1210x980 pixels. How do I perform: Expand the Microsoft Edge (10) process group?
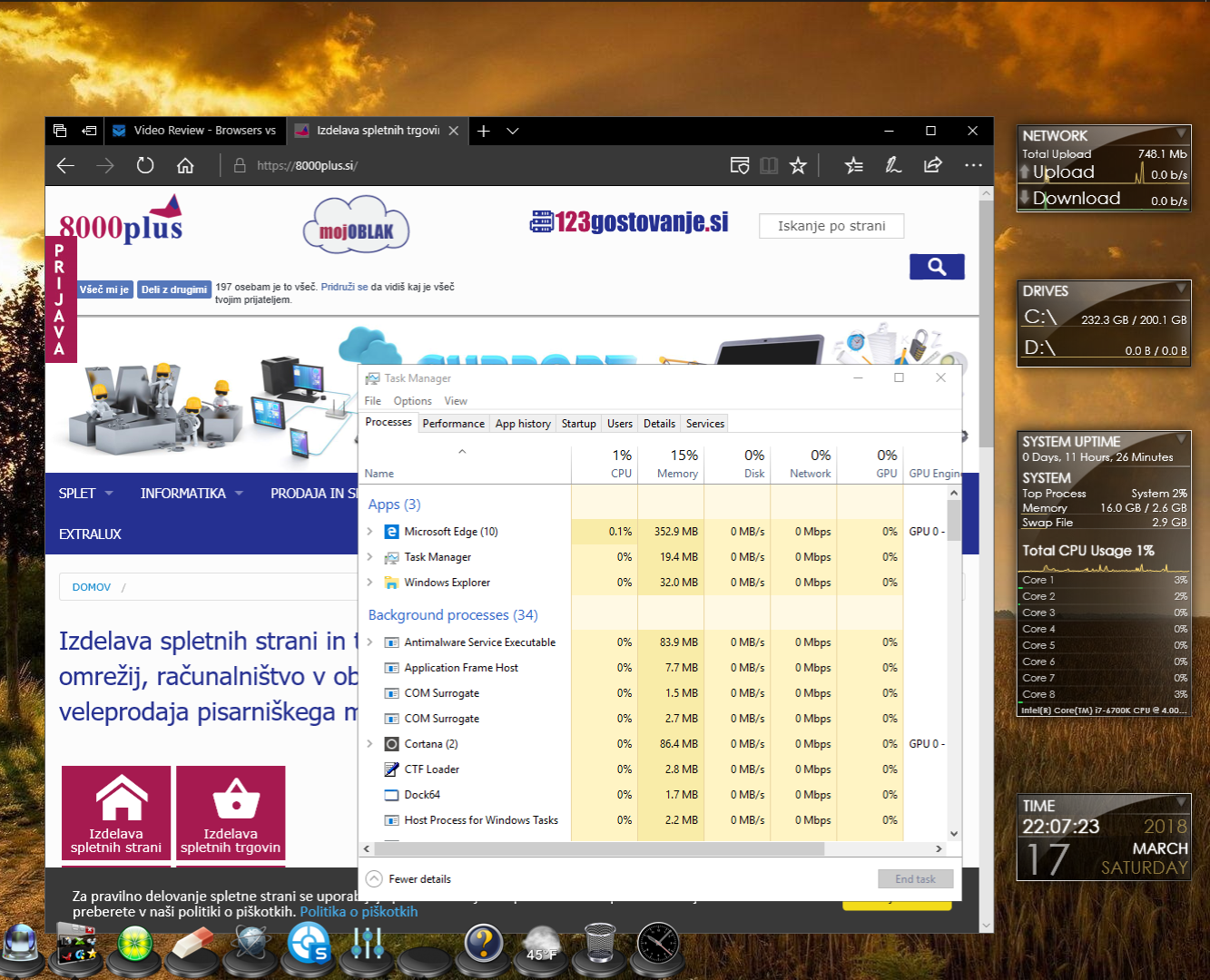coord(370,532)
